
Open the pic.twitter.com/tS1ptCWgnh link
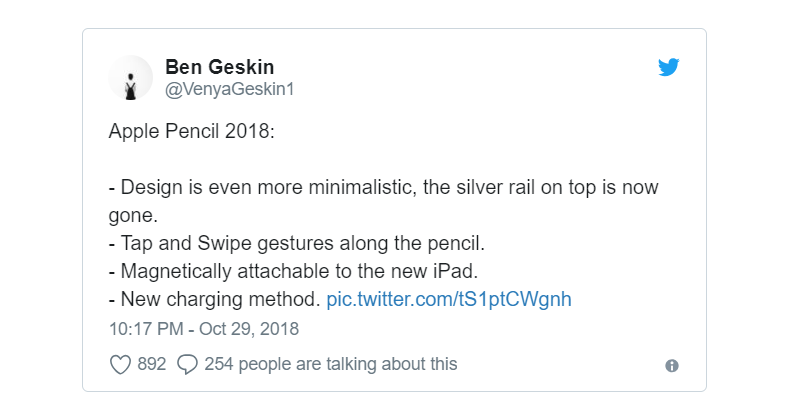[449, 300]
